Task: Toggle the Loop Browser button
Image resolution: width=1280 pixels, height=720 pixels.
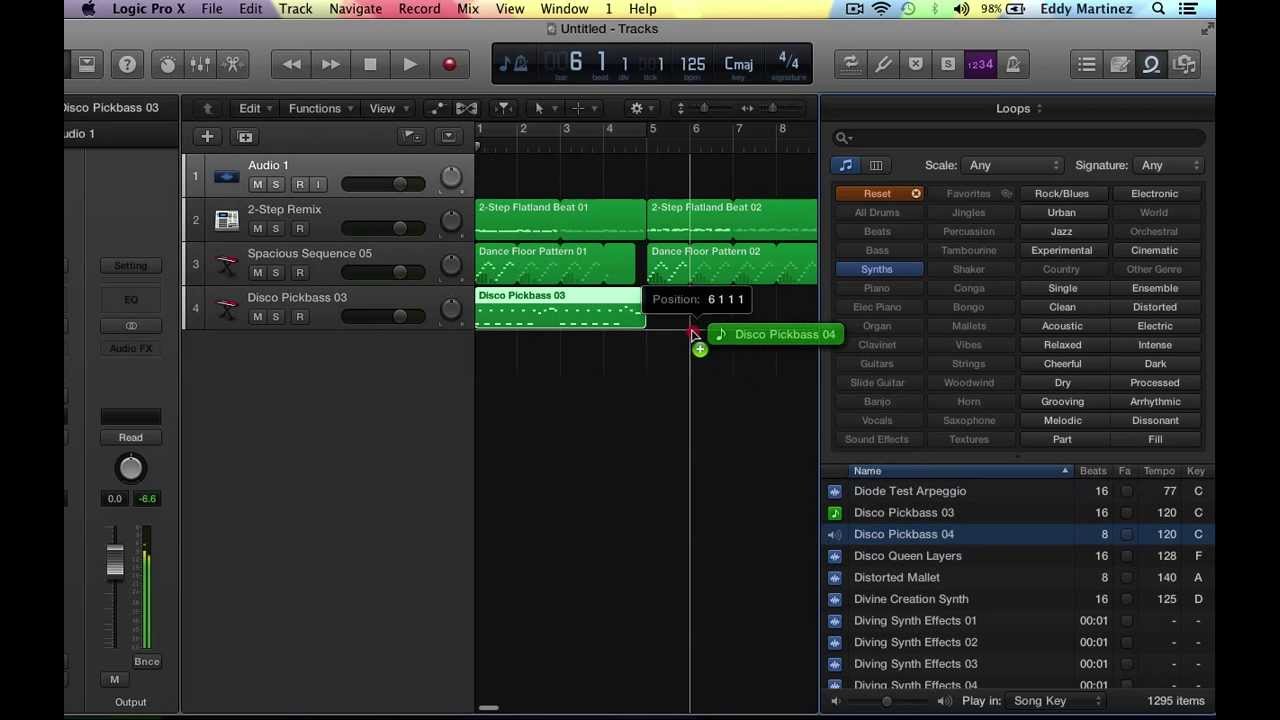Action: click(1151, 64)
